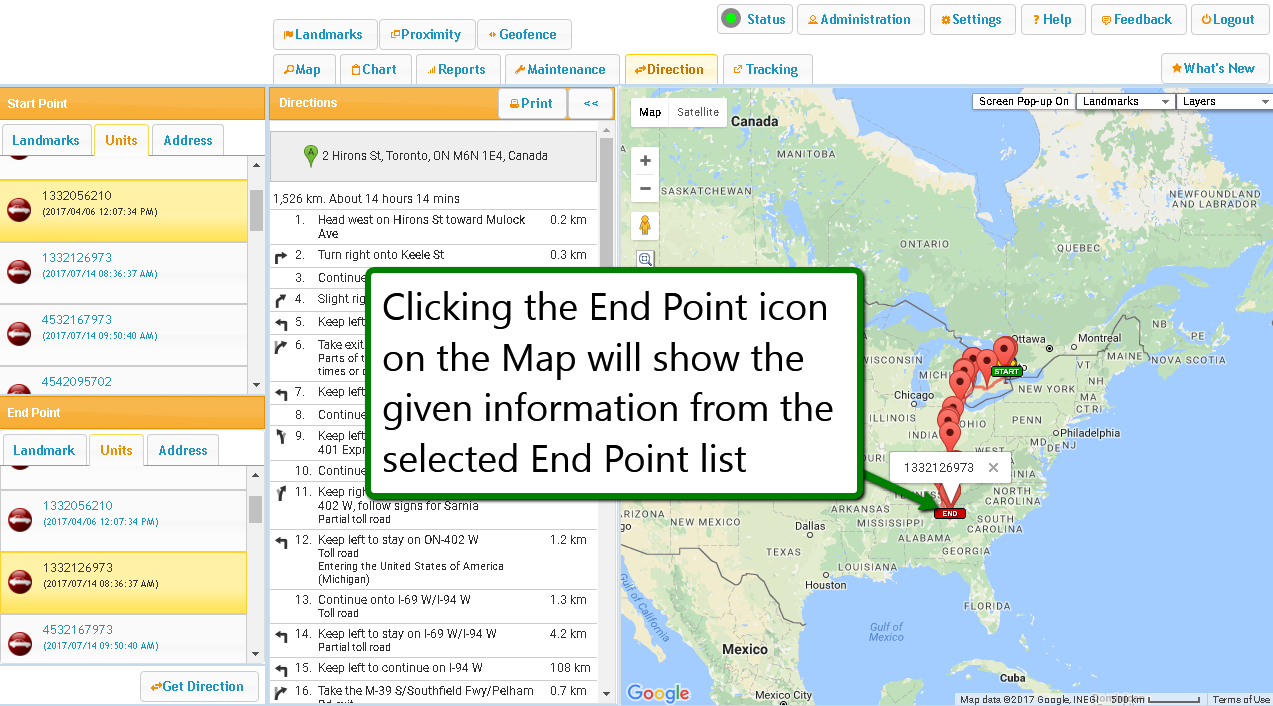The height and width of the screenshot is (706, 1273).
Task: Open the Landmarks dropdown on map
Action: pyautogui.click(x=1124, y=102)
